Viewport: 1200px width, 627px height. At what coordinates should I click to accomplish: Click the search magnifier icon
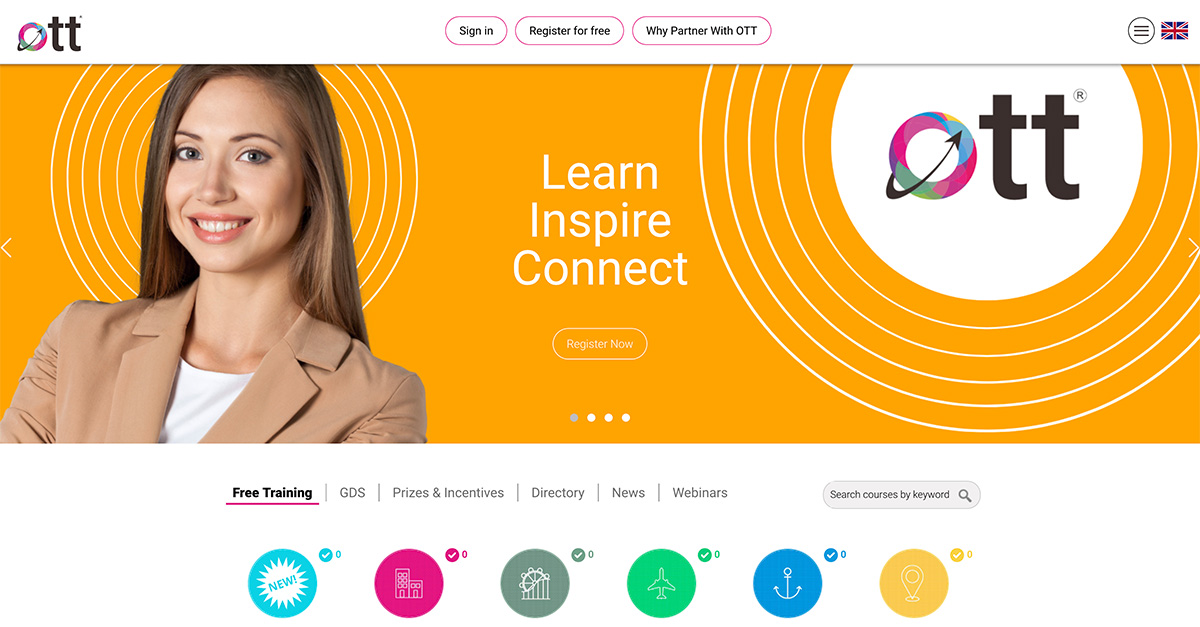tap(965, 495)
